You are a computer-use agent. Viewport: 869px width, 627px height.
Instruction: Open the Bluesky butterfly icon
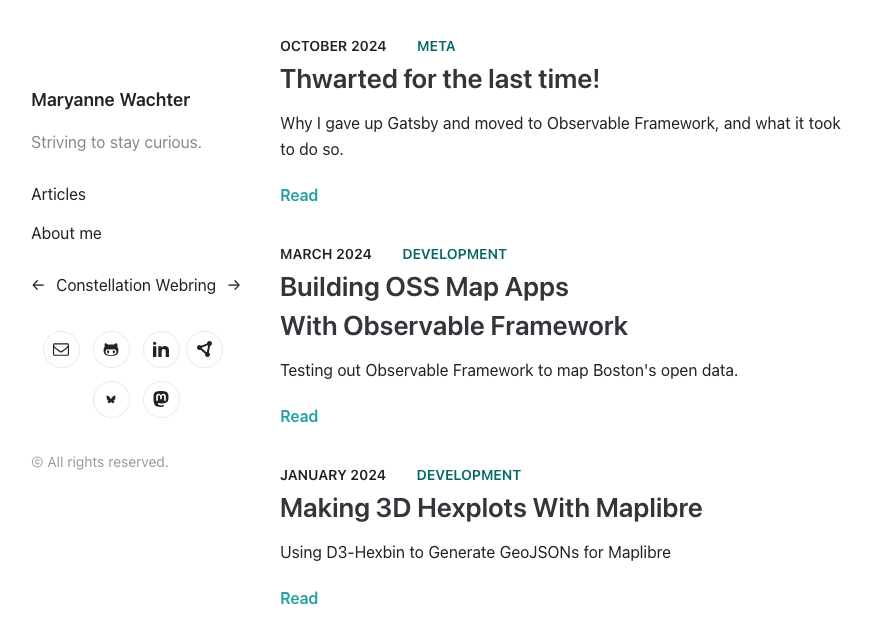coord(111,399)
